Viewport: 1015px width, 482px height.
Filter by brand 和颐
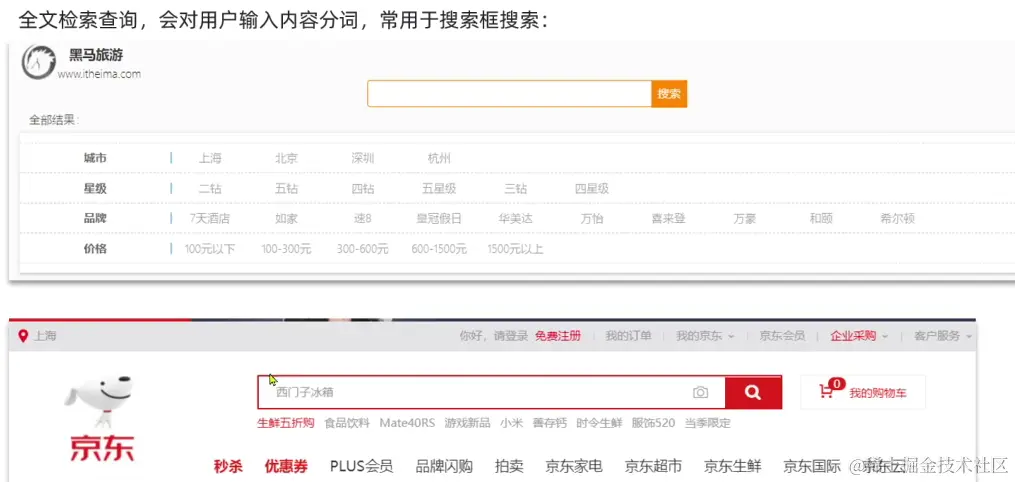click(821, 219)
